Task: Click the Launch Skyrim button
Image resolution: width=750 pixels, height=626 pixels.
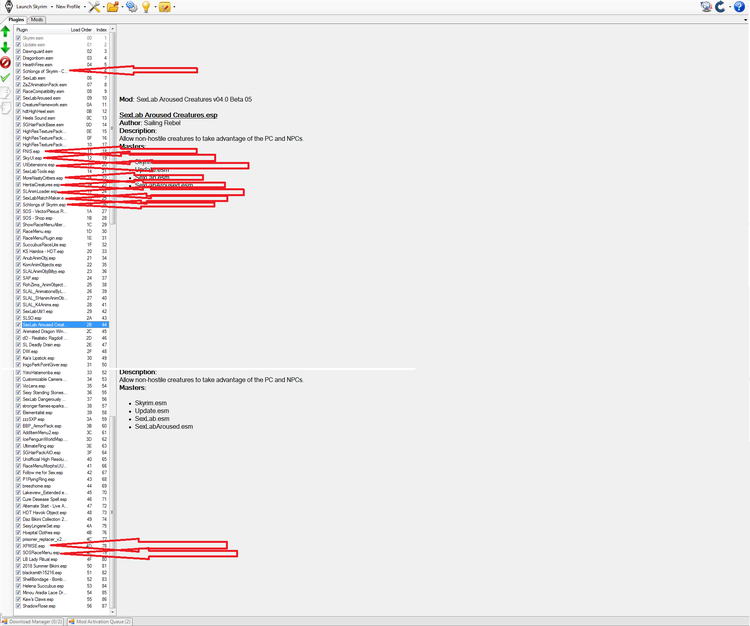Action: (x=32, y=7)
